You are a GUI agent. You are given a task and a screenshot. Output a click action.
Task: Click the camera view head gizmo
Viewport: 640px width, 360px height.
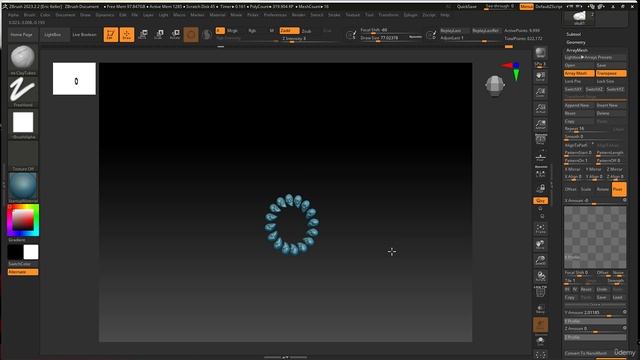pos(495,86)
